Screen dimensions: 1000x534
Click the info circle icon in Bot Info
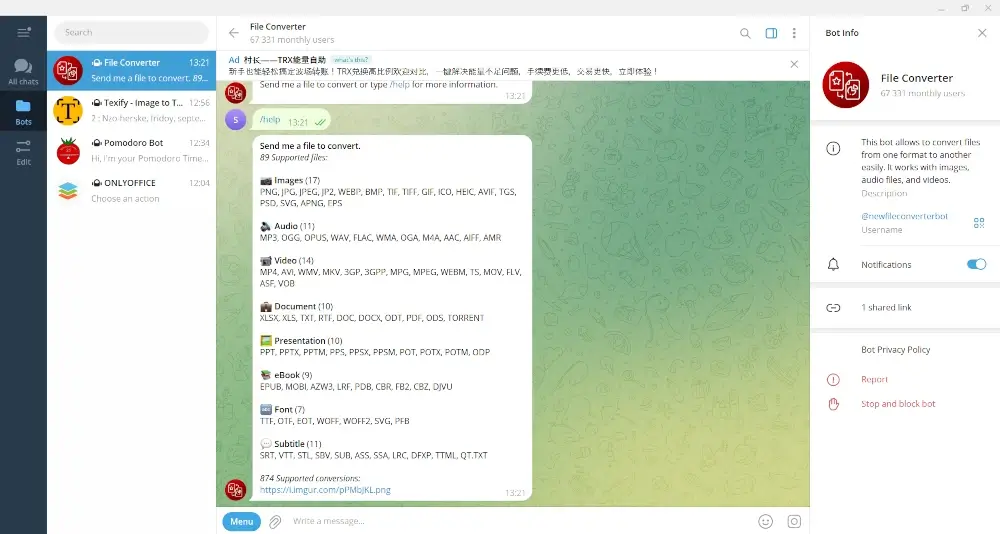click(x=834, y=149)
